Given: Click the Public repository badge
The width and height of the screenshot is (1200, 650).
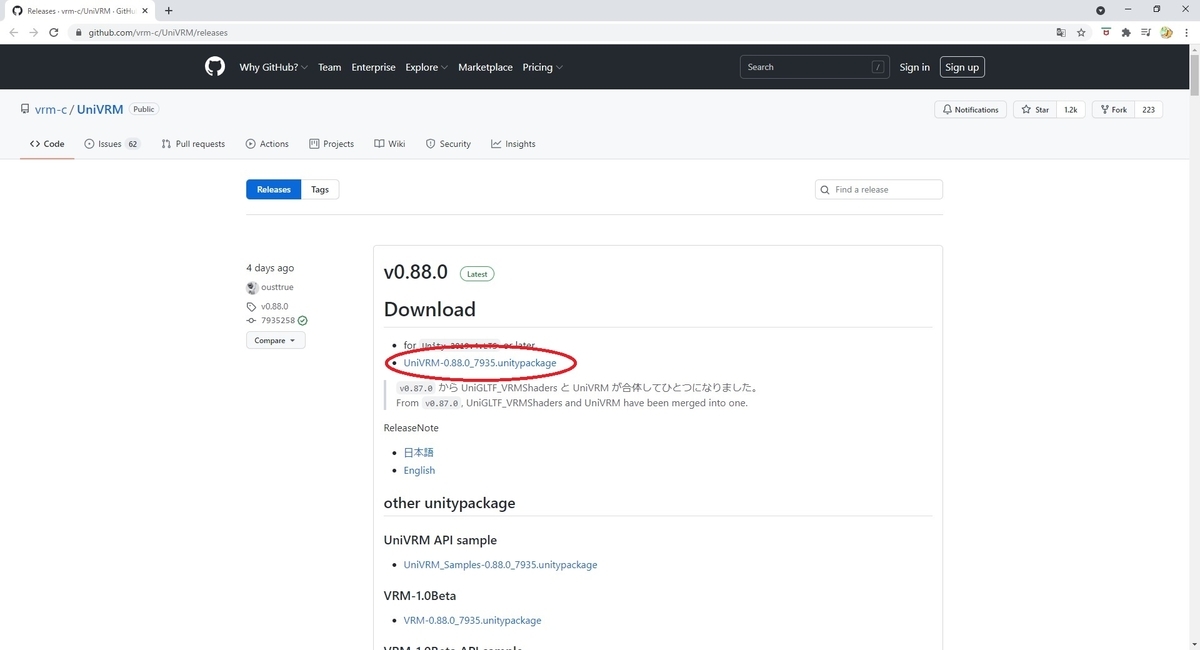Looking at the screenshot, I should tap(144, 109).
